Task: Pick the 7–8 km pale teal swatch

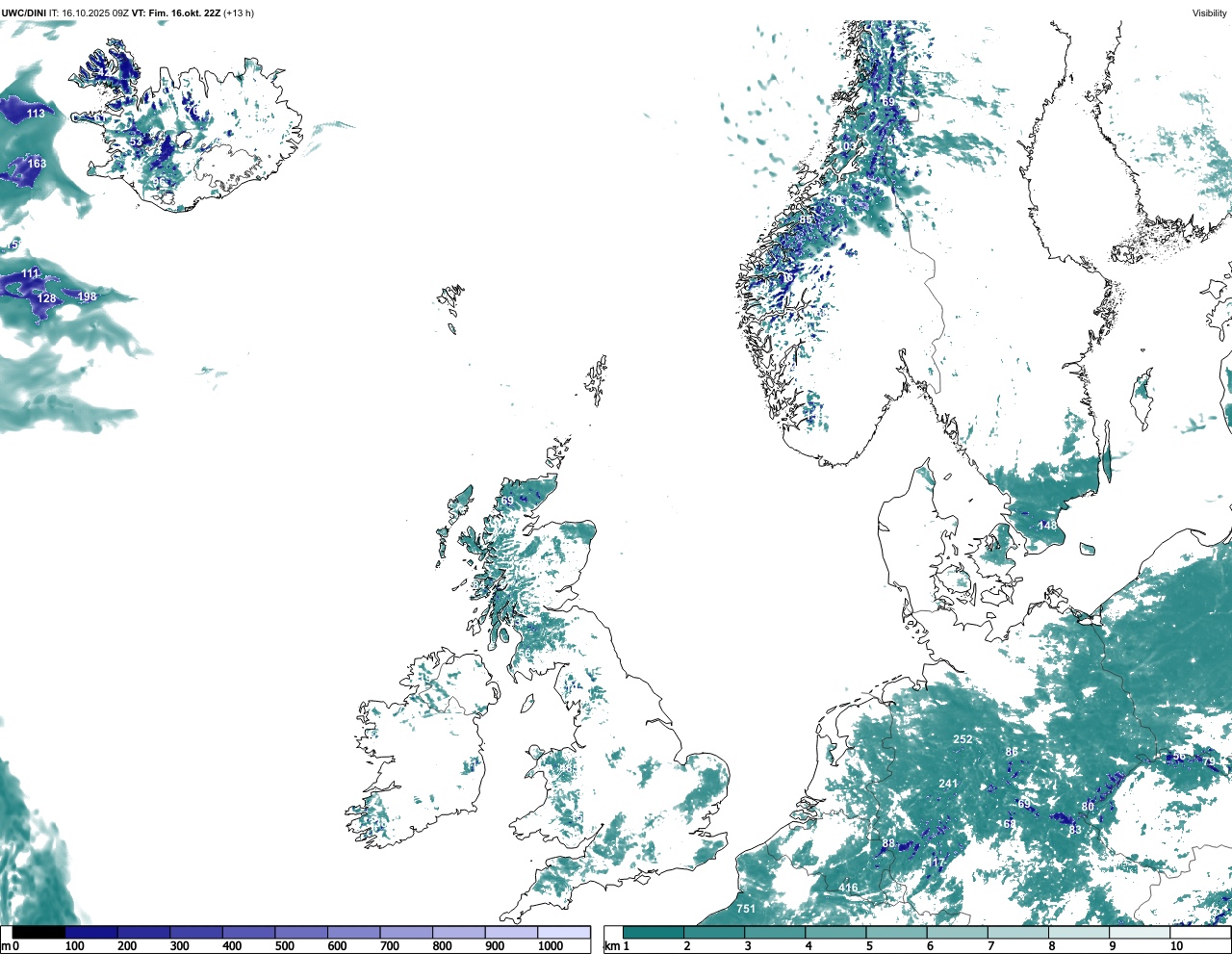Action: point(1018,932)
